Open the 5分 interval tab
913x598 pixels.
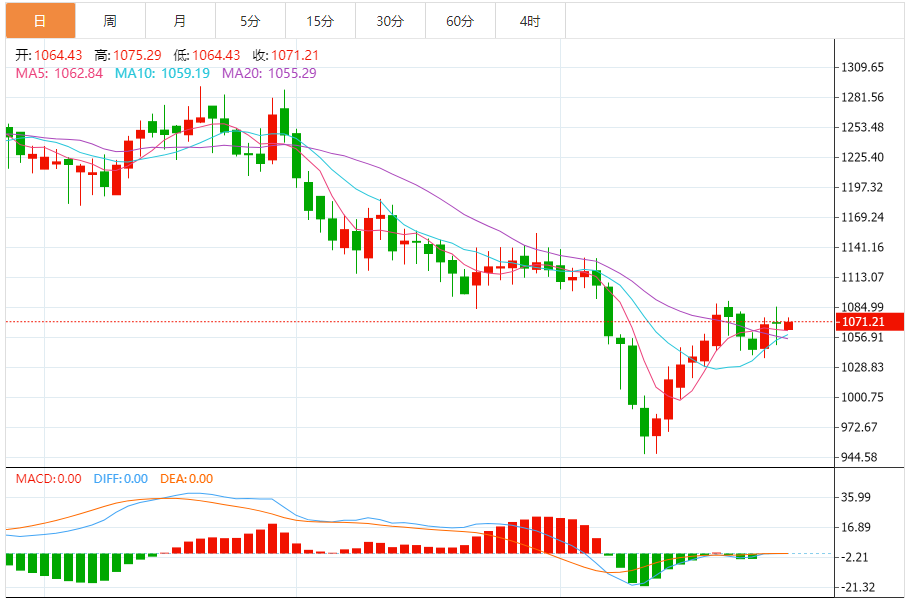[250, 21]
